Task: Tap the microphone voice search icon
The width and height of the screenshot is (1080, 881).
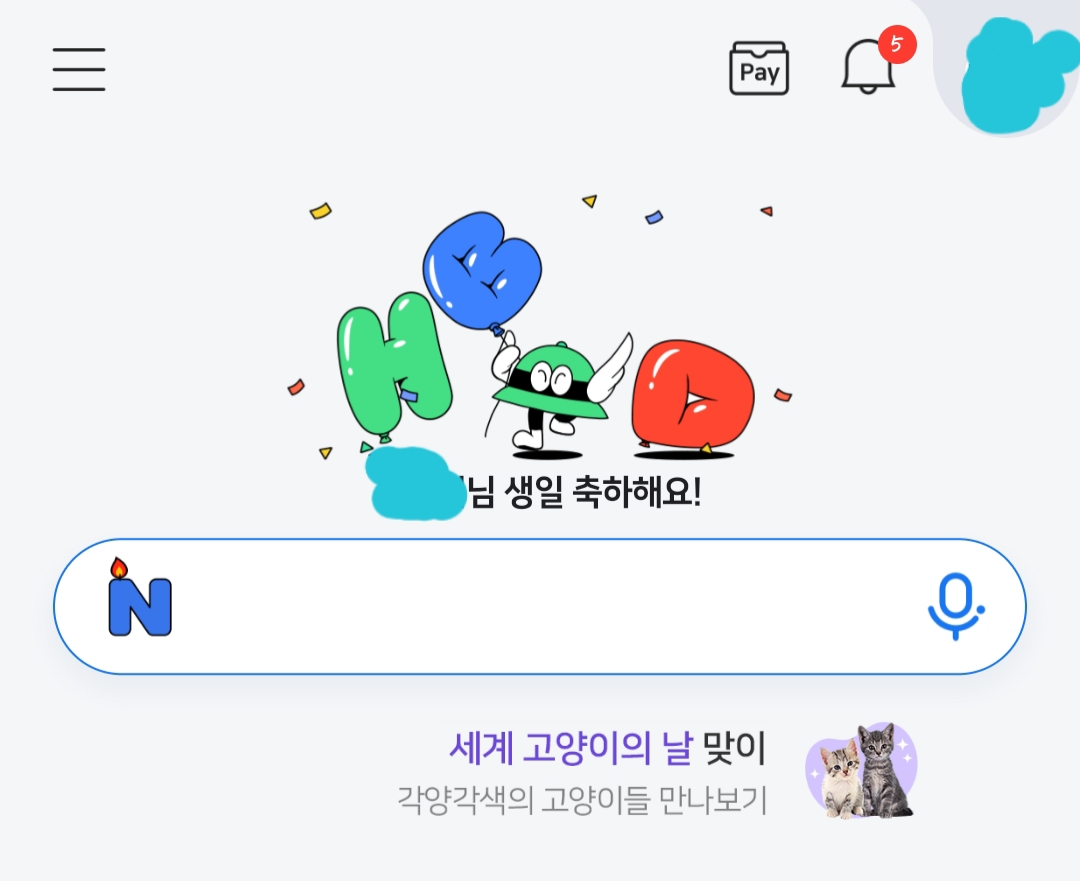Action: (956, 606)
